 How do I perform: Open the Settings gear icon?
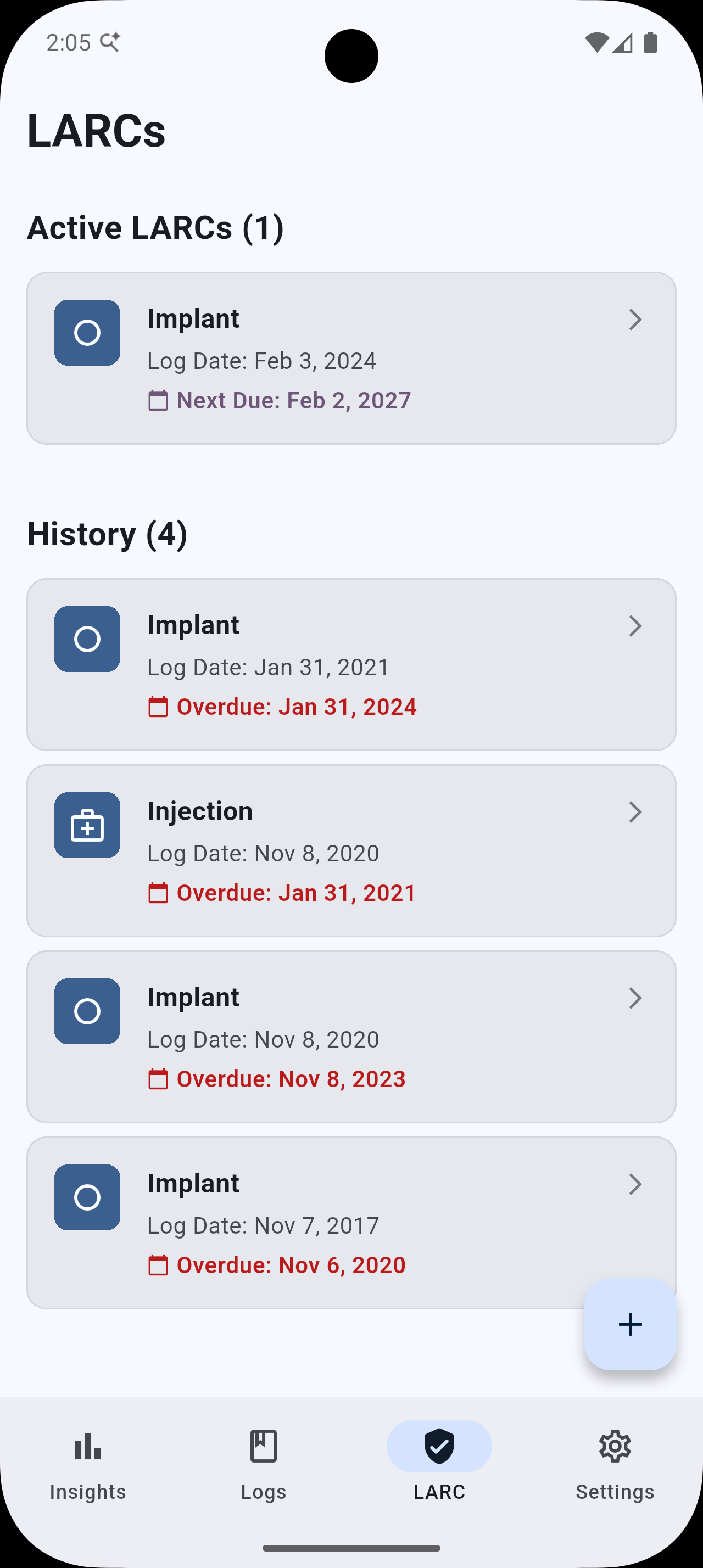tap(615, 1446)
